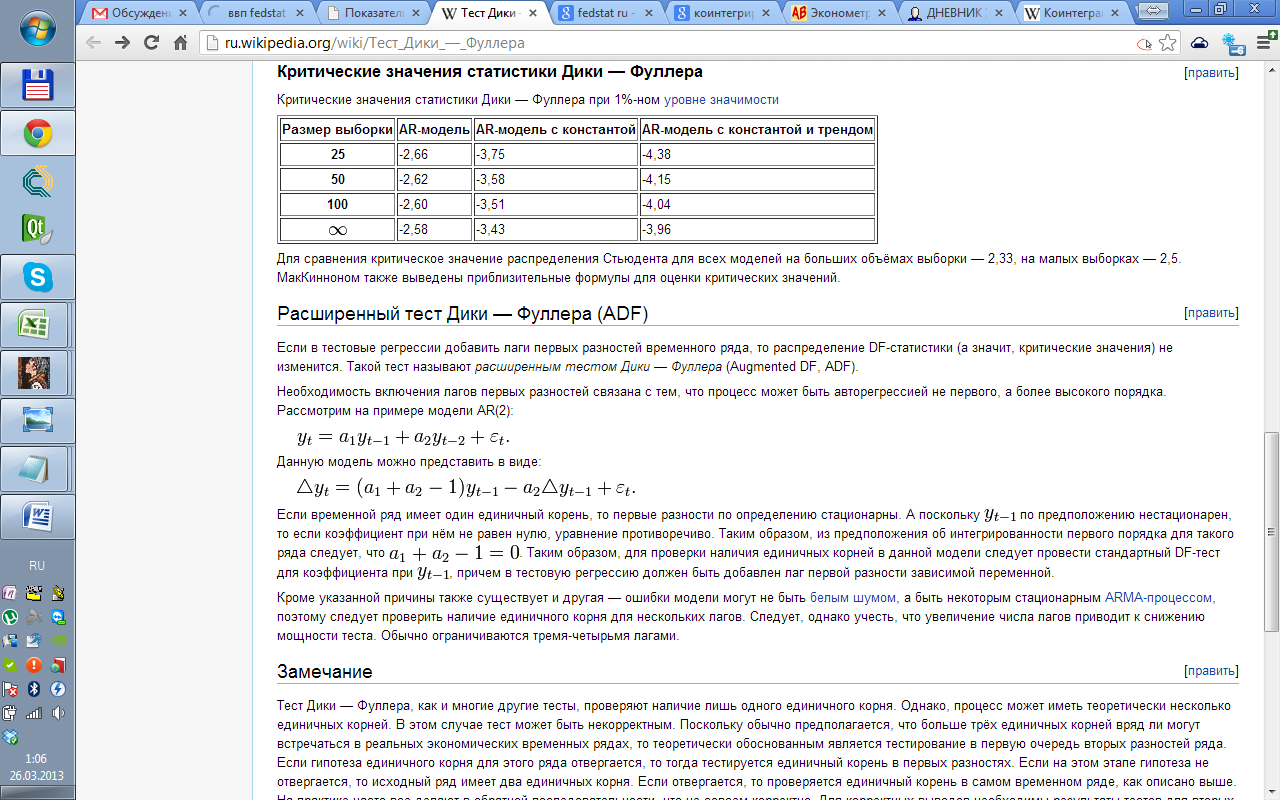The width and height of the screenshot is (1280, 800).
Task: Click the -4,04 table cell
Action: [x=757, y=204]
